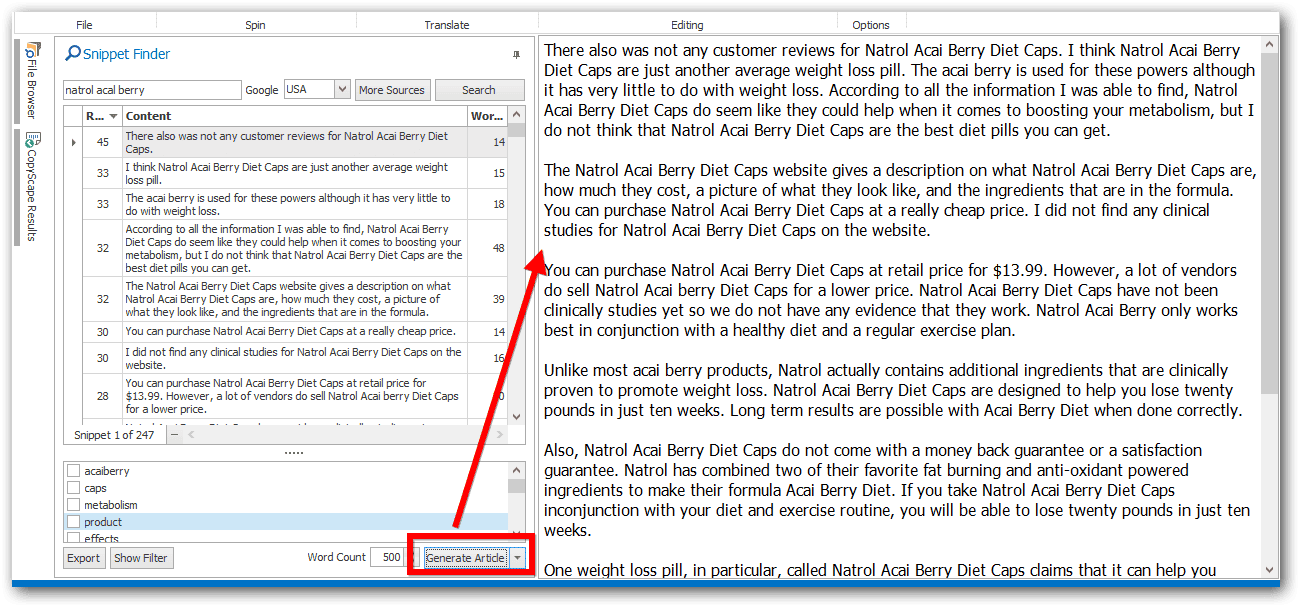The height and width of the screenshot is (607, 1300).
Task: Click the Search button
Action: click(x=479, y=90)
